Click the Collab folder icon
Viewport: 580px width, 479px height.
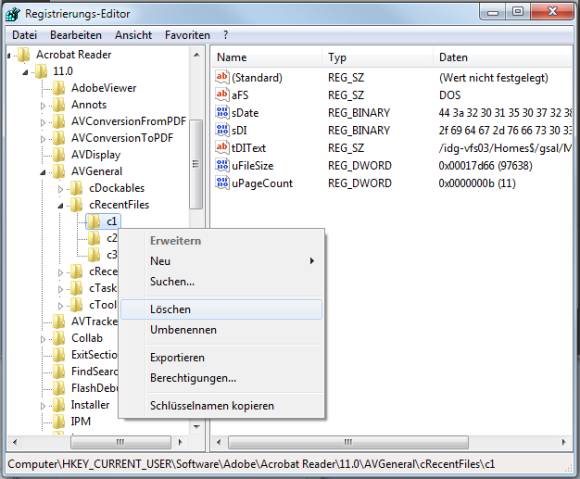(58, 338)
